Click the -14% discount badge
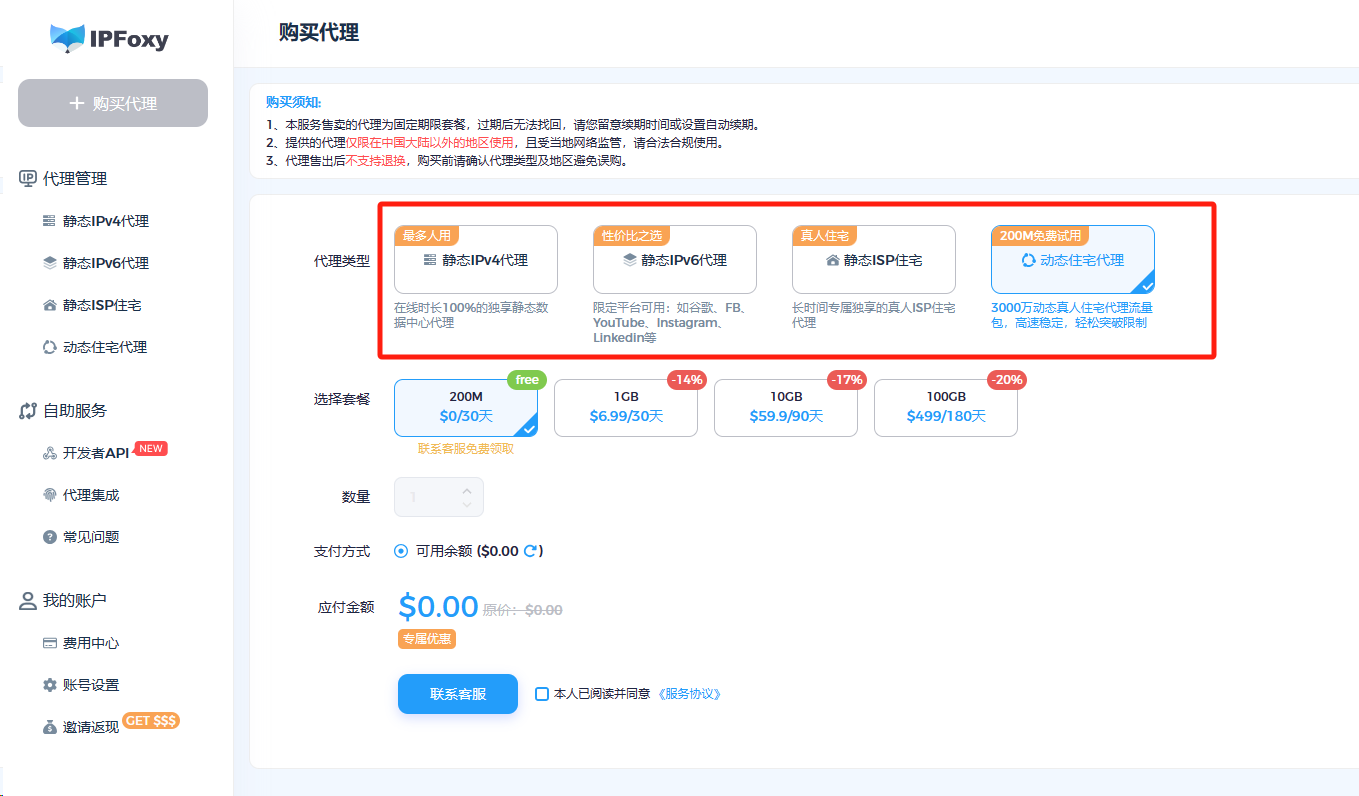This screenshot has height=796, width=1359. 687,380
